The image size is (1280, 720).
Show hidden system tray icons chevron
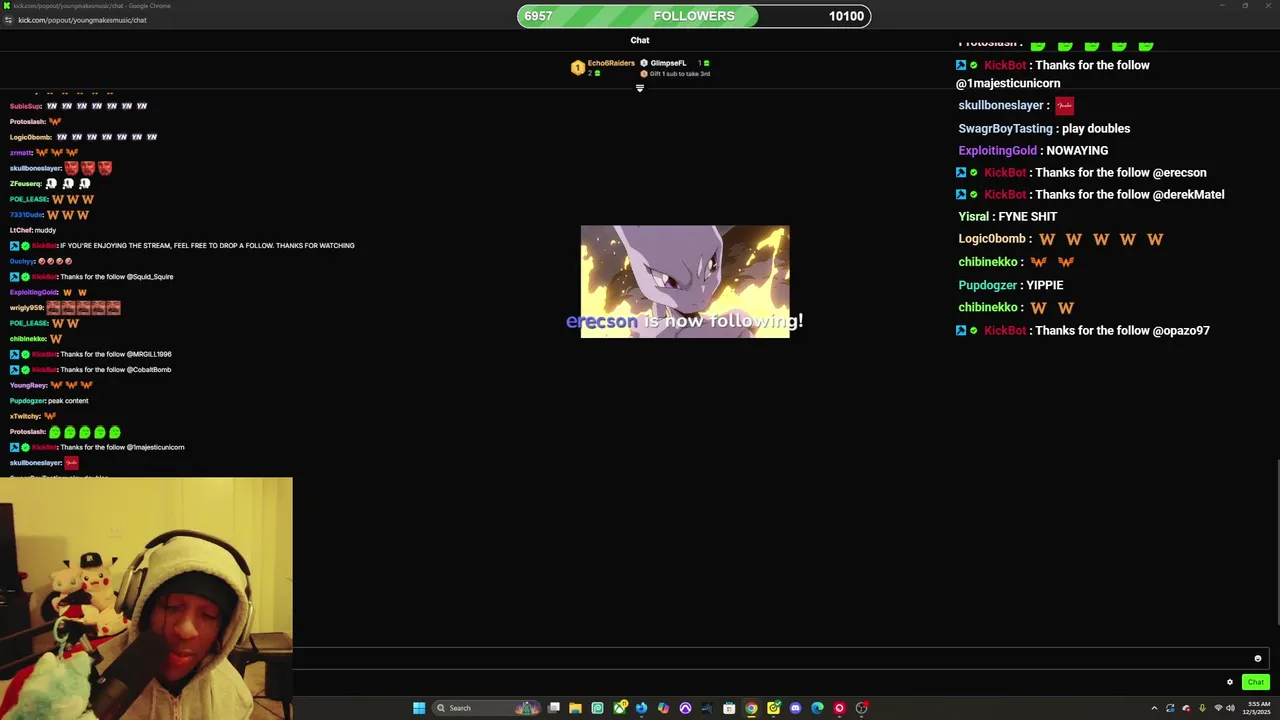(x=1154, y=708)
